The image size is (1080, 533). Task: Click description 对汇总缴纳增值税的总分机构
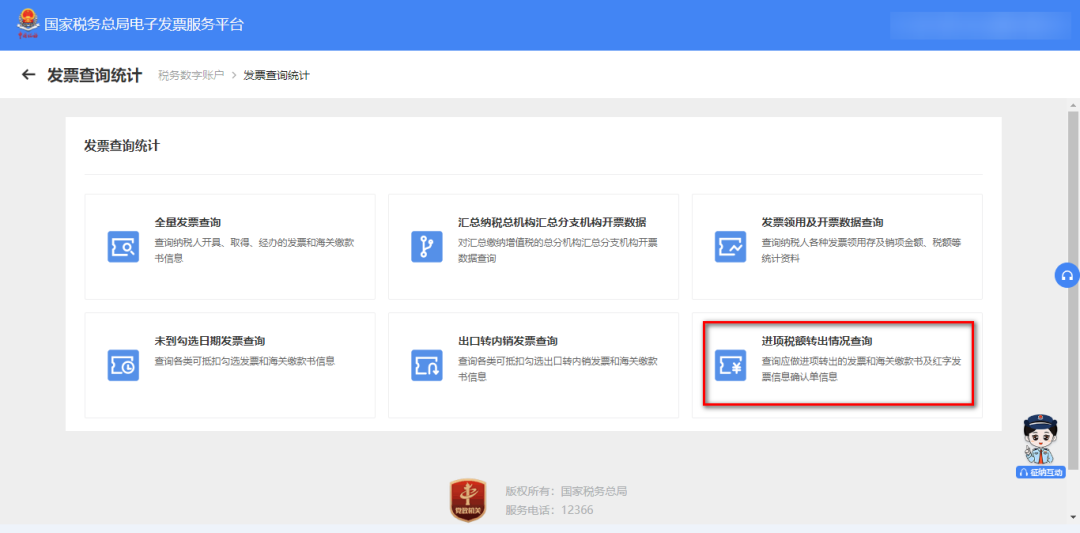(x=559, y=251)
